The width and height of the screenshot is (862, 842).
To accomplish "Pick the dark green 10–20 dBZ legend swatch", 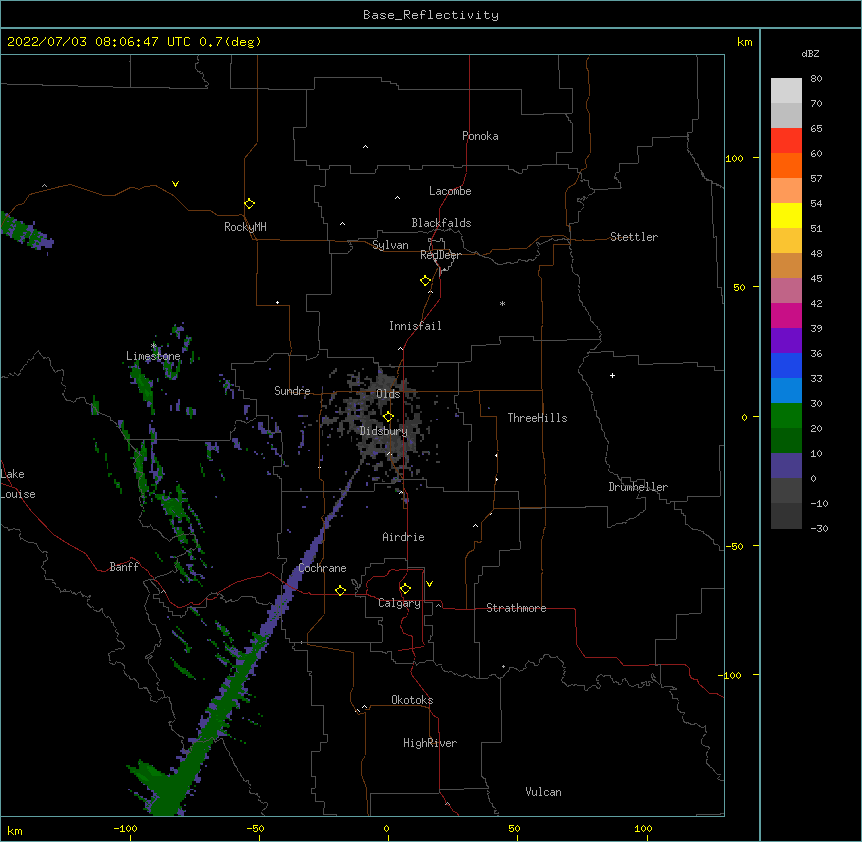I will click(x=786, y=441).
